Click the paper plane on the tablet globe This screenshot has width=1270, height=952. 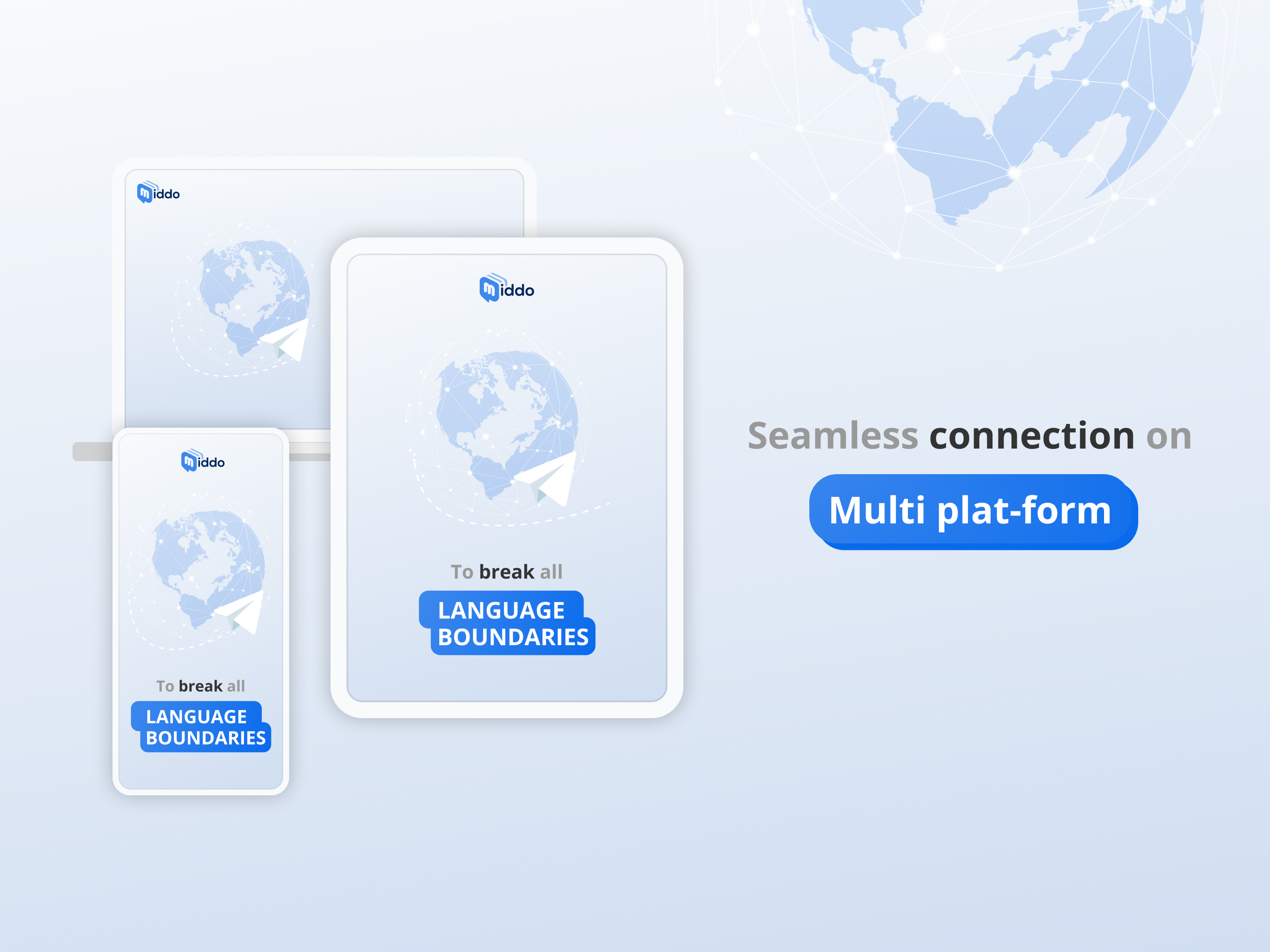(x=545, y=478)
